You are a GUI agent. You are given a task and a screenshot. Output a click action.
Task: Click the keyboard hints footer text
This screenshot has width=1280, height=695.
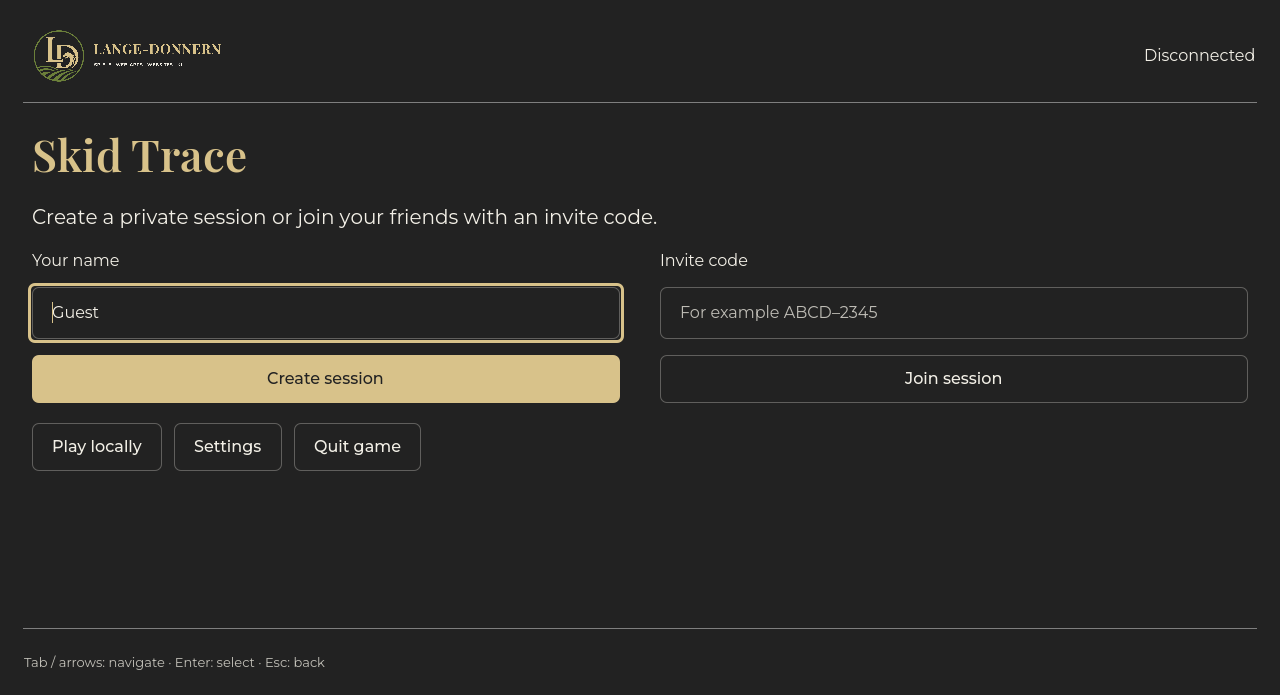pos(174,662)
